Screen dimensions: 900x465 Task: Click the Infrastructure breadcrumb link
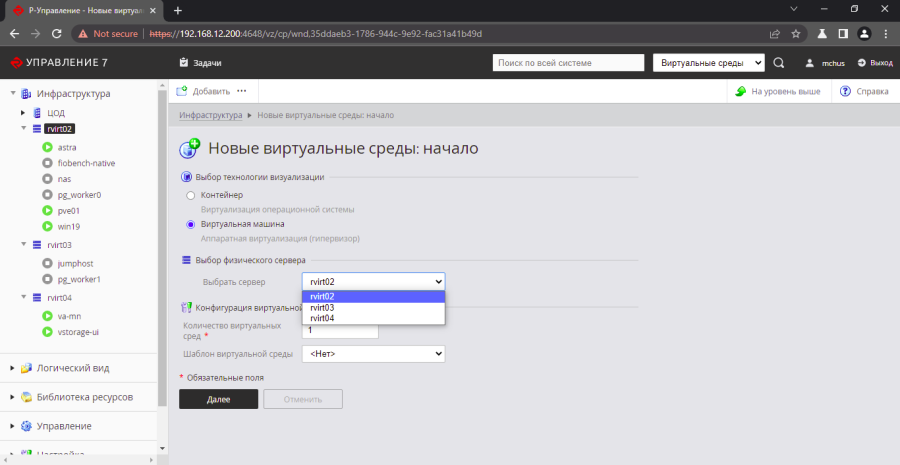[211, 116]
